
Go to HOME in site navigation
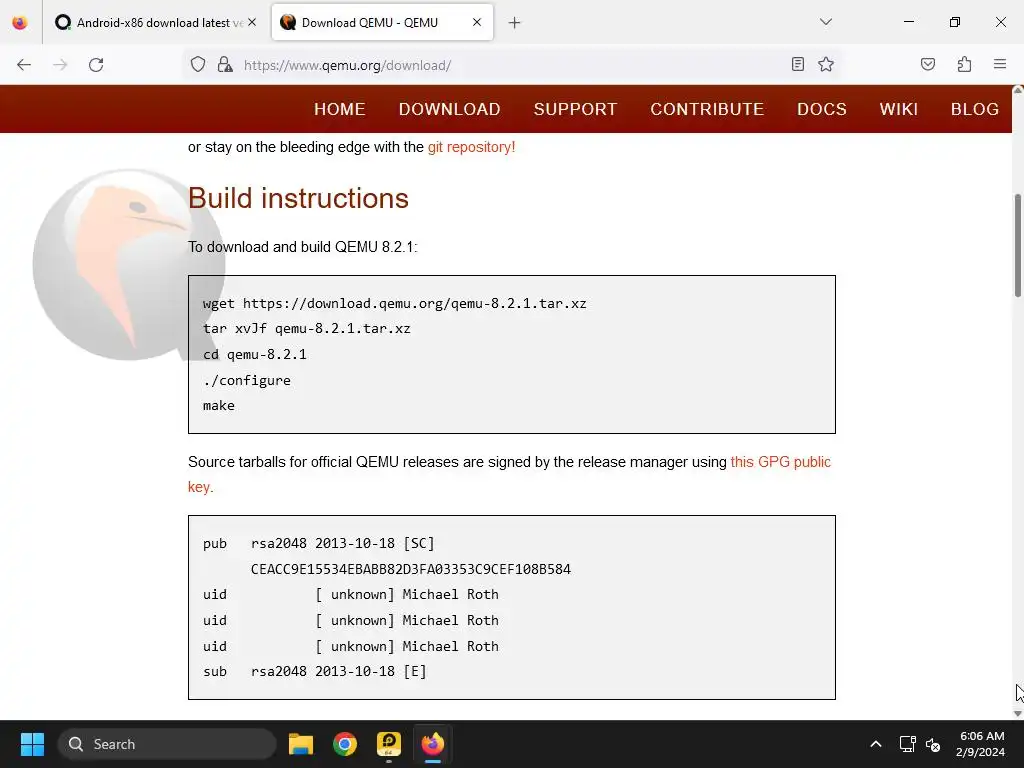[x=340, y=109]
